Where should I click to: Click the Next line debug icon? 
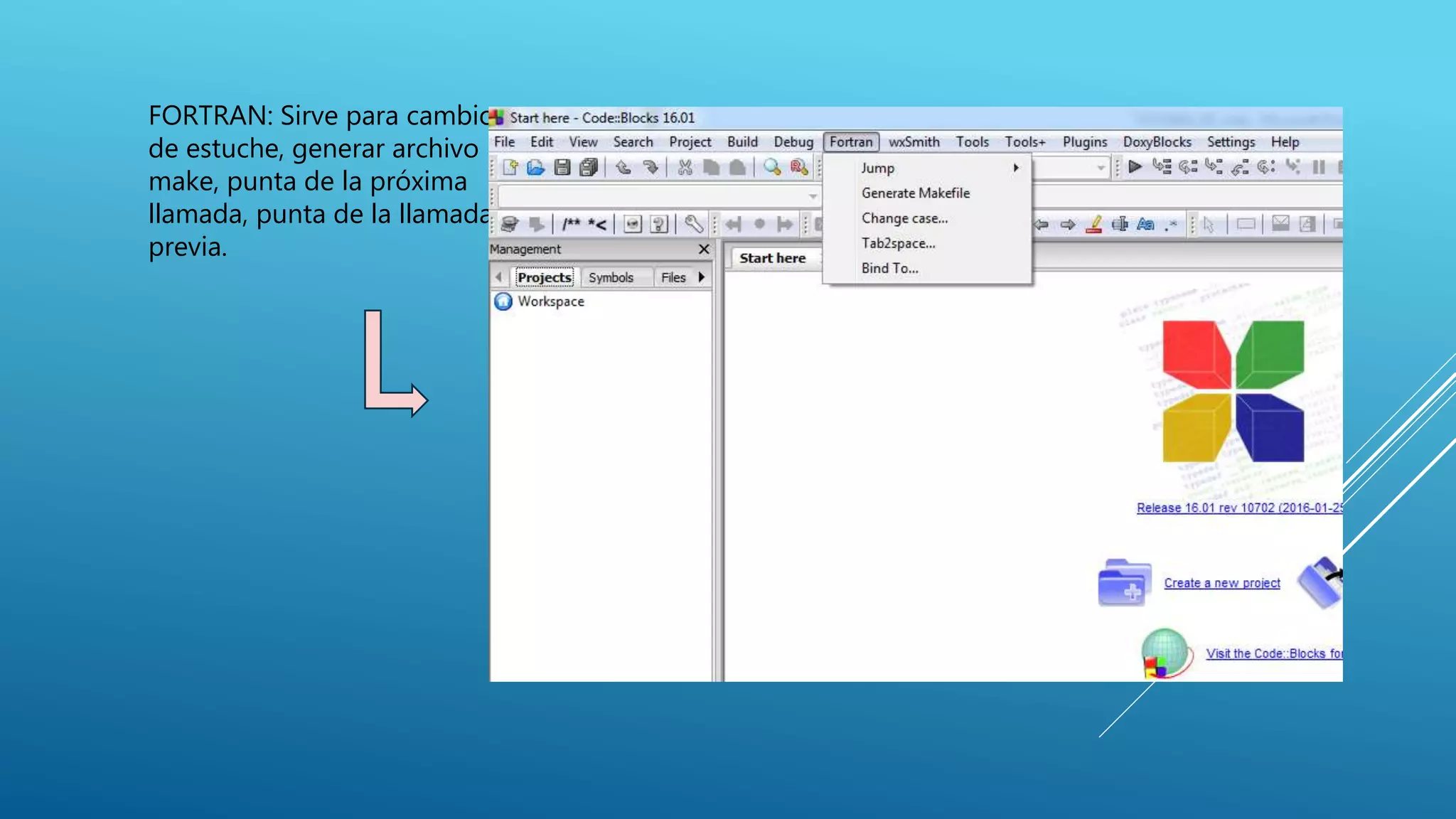(1188, 167)
